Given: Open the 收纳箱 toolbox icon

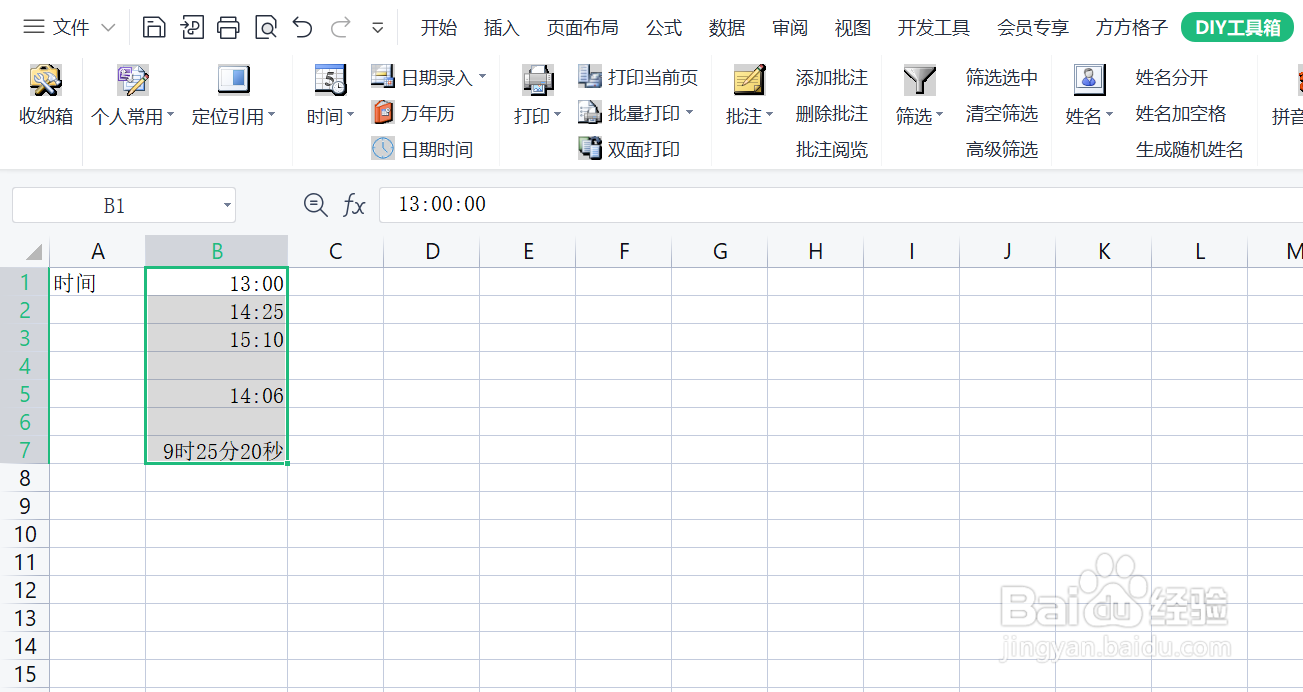Looking at the screenshot, I should 46,79.
